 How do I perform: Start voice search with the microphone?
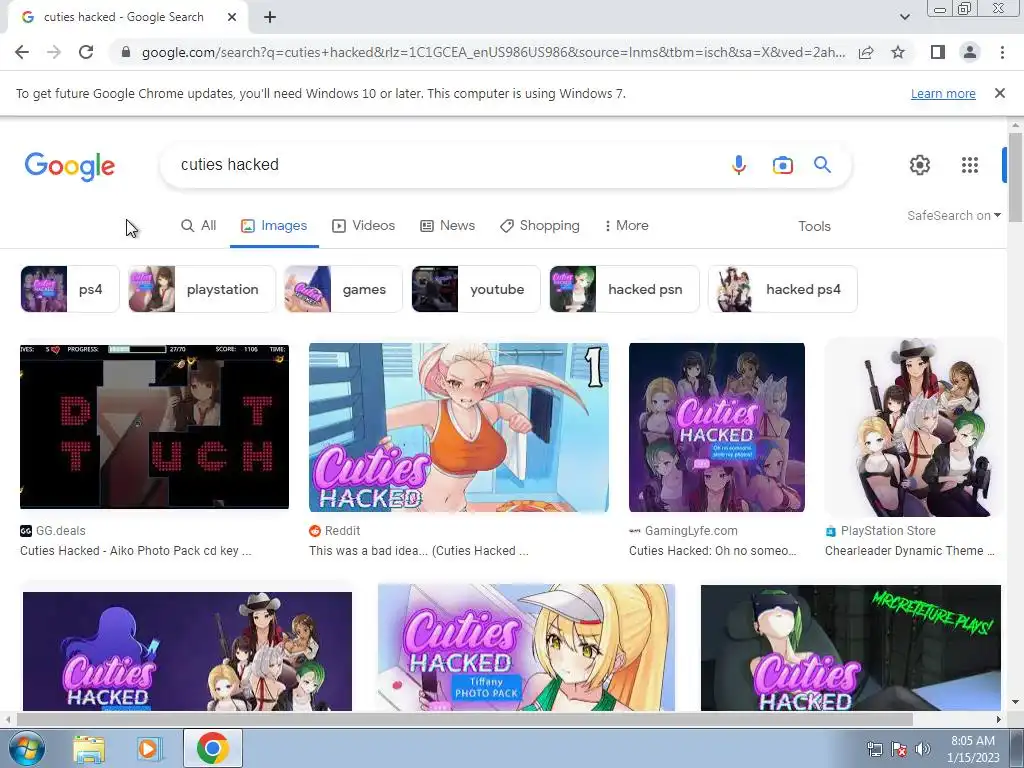point(739,165)
